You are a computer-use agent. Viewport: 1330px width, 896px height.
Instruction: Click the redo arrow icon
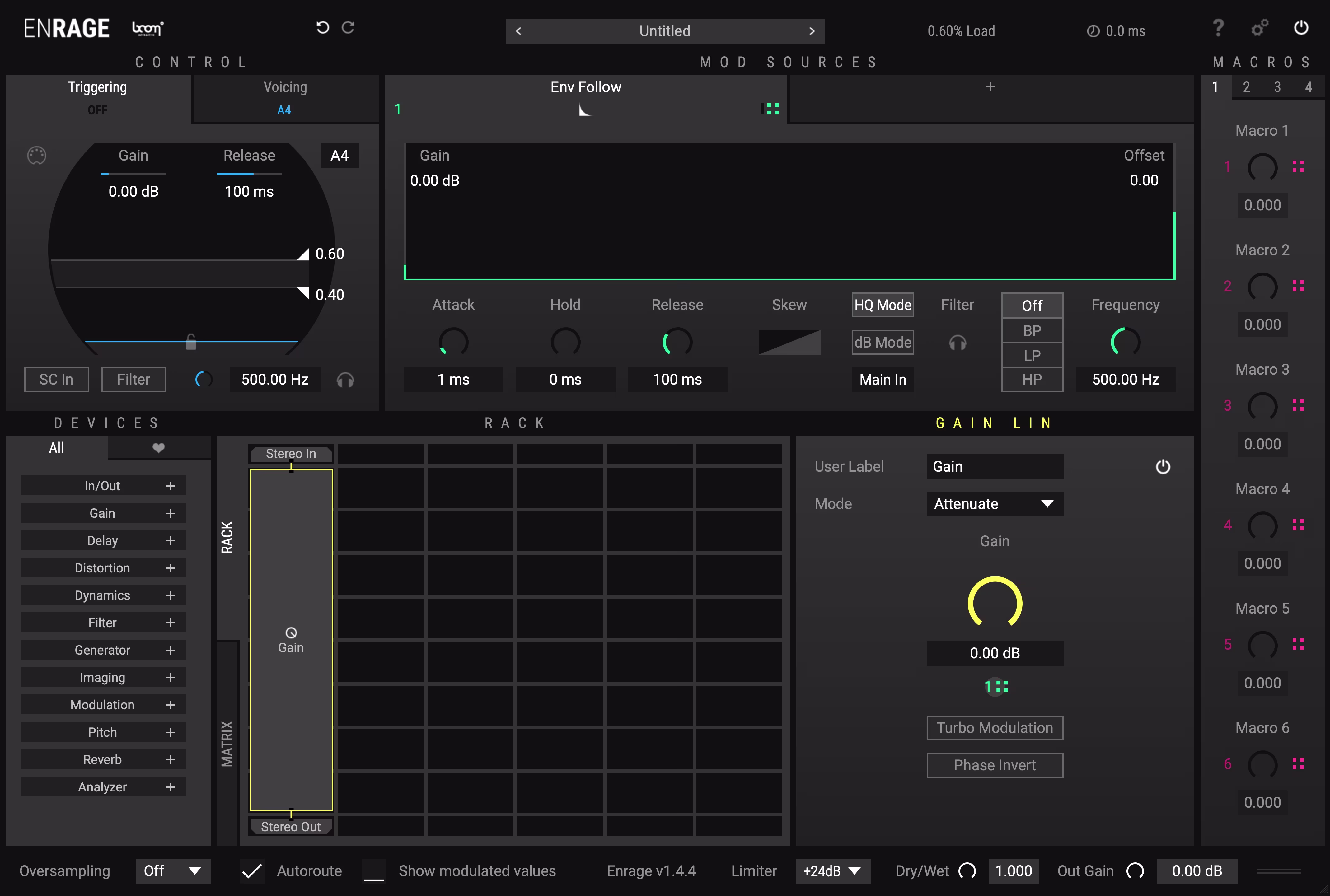(348, 27)
